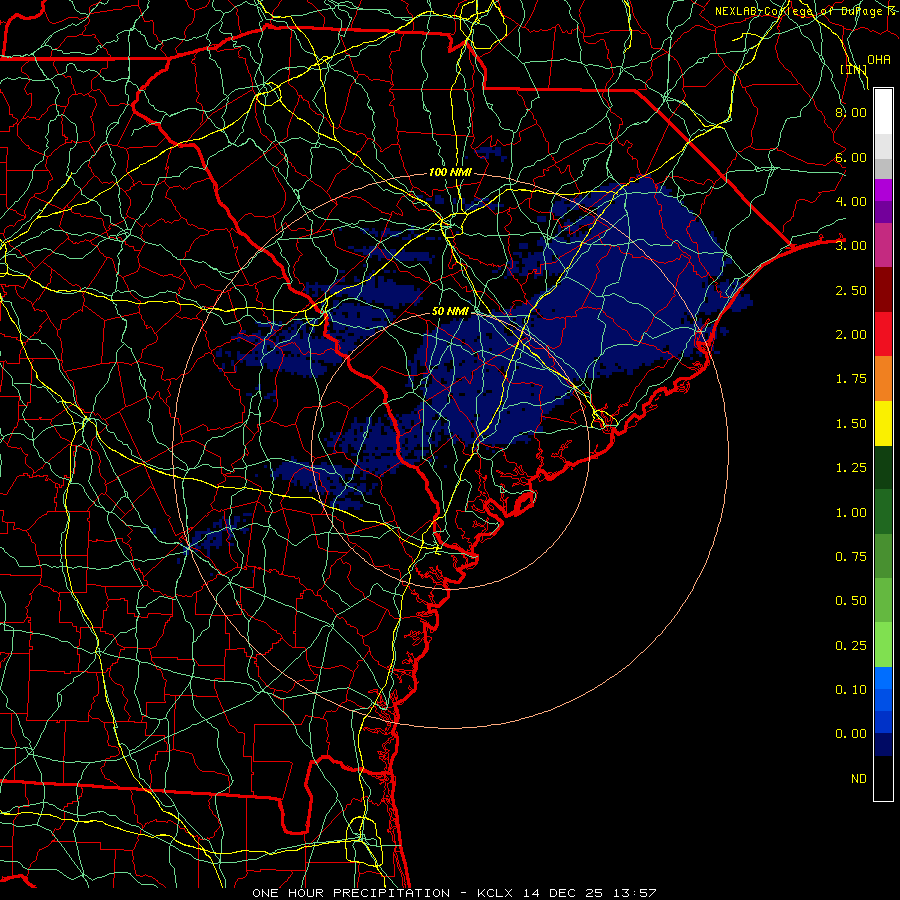Screen dimensions: 900x900
Task: Click the 0.25 legend value
Action: click(851, 646)
